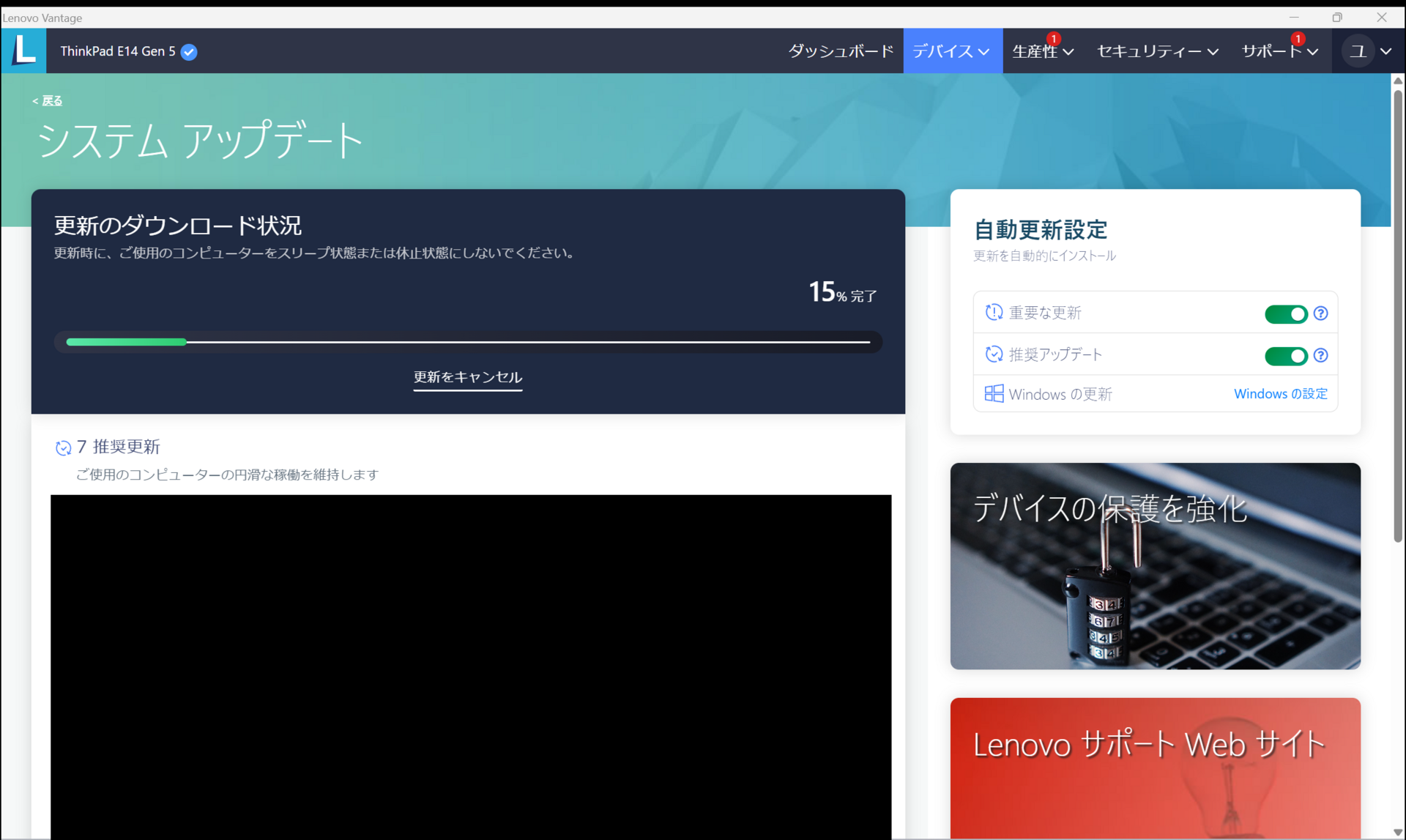Viewport: 1406px width, 840px height.
Task: Open help icon for 推奨アップデート
Action: pos(1320,355)
